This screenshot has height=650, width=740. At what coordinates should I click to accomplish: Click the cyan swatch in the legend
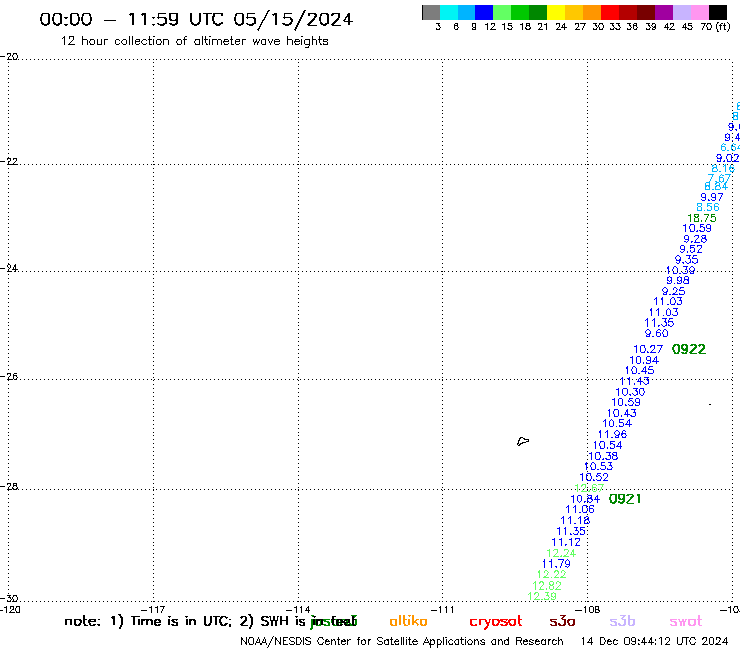click(448, 12)
